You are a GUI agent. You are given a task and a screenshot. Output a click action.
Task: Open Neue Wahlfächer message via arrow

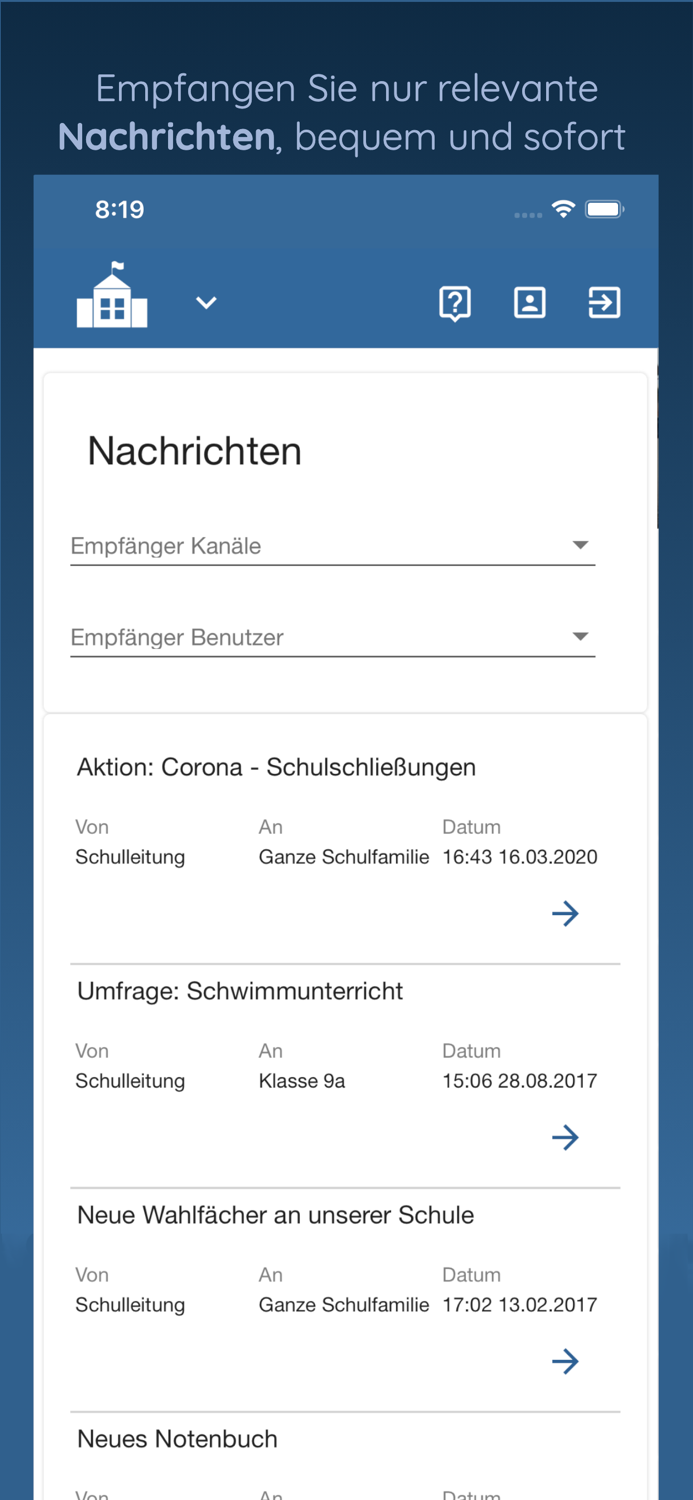pyautogui.click(x=565, y=1361)
